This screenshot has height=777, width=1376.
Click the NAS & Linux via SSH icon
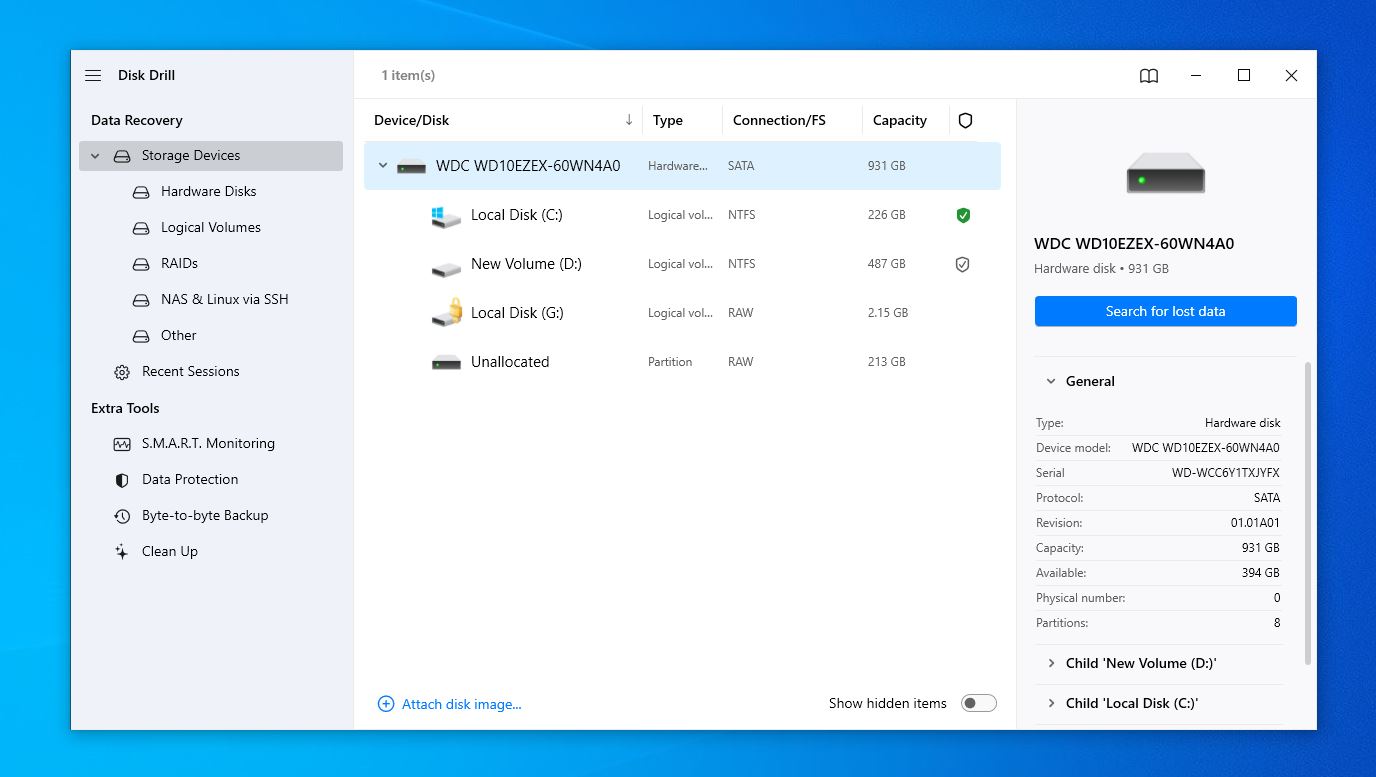pyautogui.click(x=141, y=300)
